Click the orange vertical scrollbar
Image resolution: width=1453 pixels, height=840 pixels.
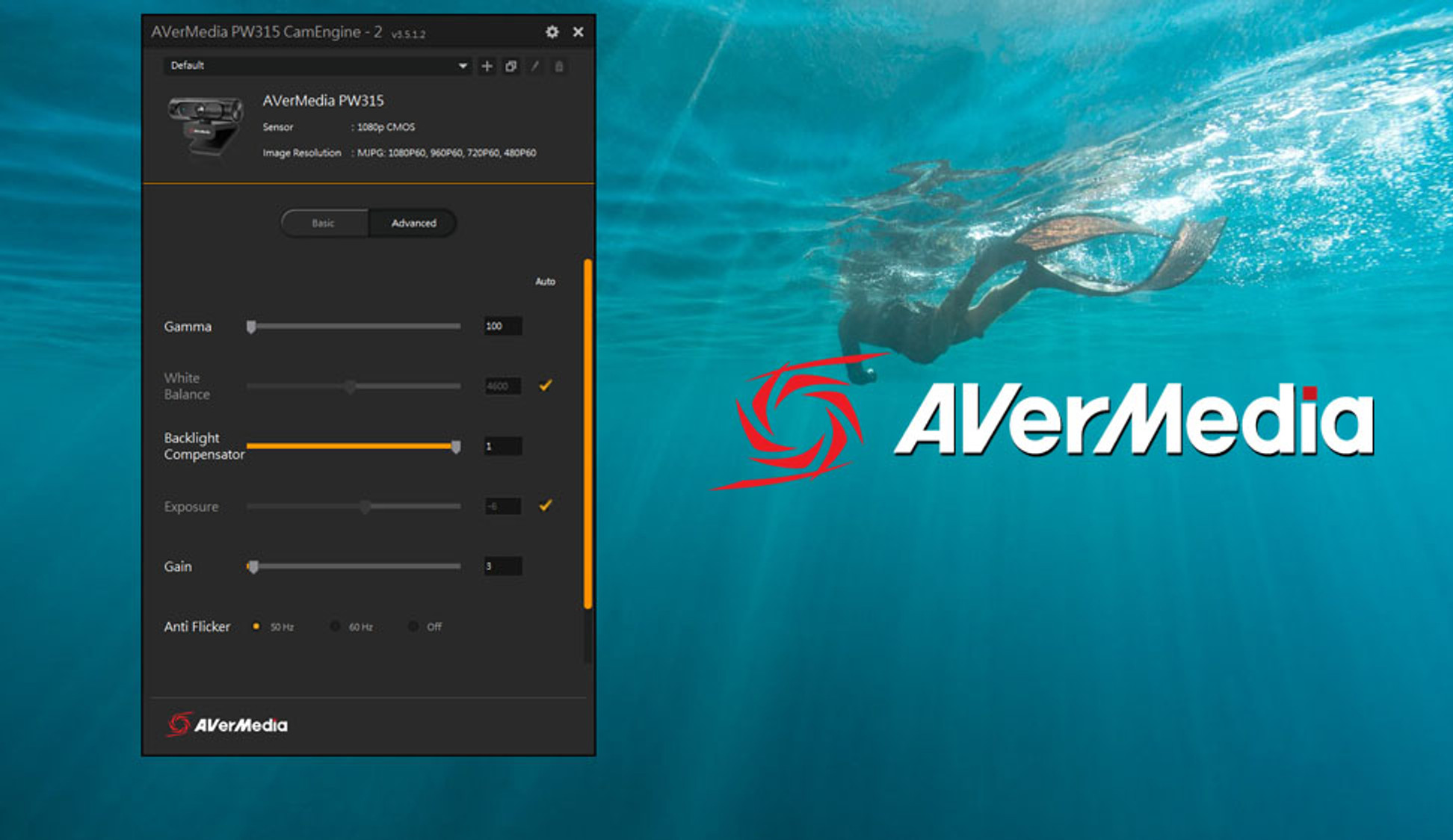[587, 433]
